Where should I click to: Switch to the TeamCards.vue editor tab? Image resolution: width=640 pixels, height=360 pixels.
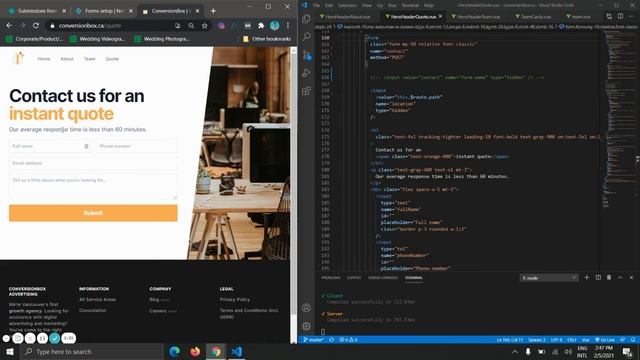533,17
